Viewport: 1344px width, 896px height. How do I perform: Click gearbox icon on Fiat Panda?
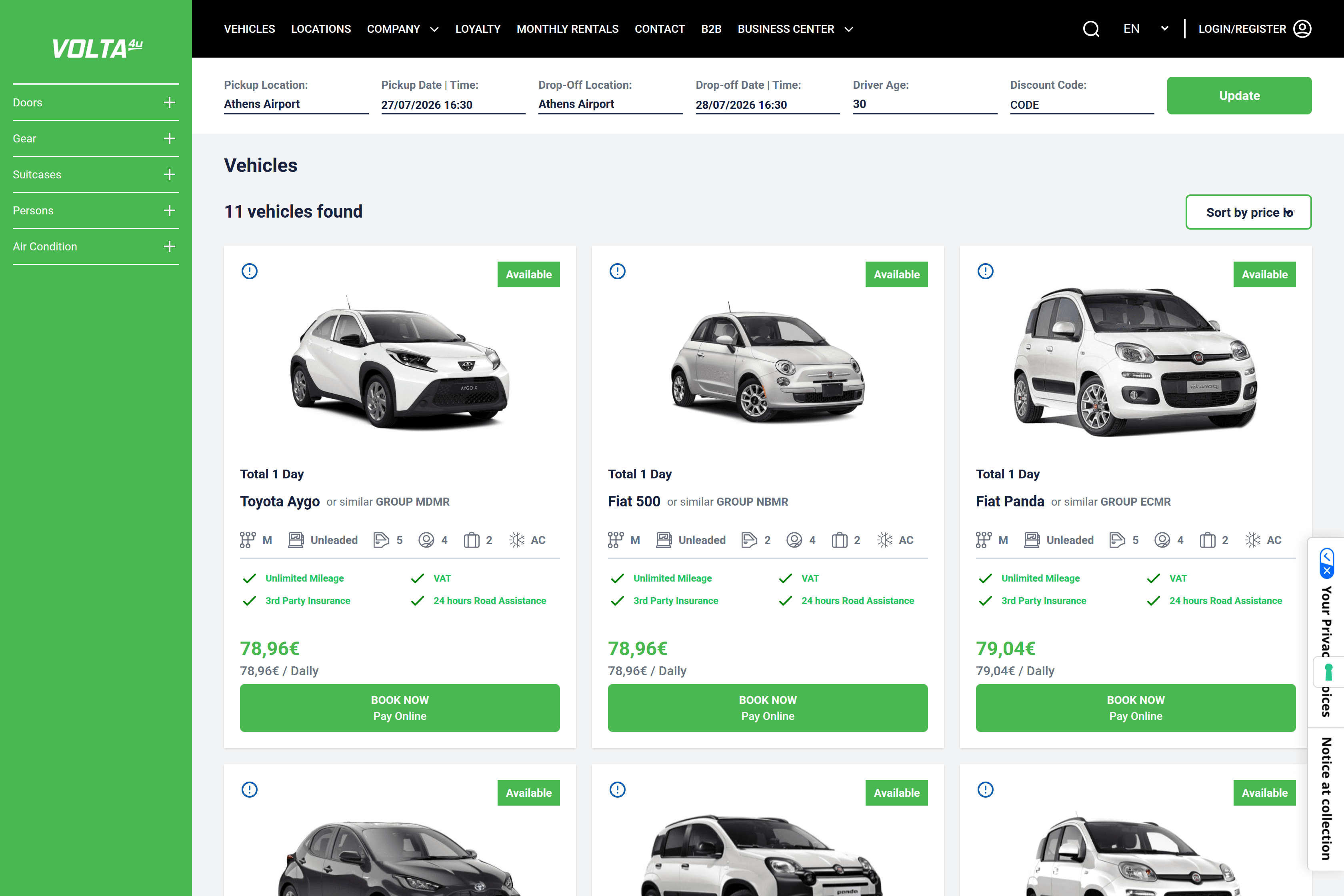pyautogui.click(x=984, y=540)
